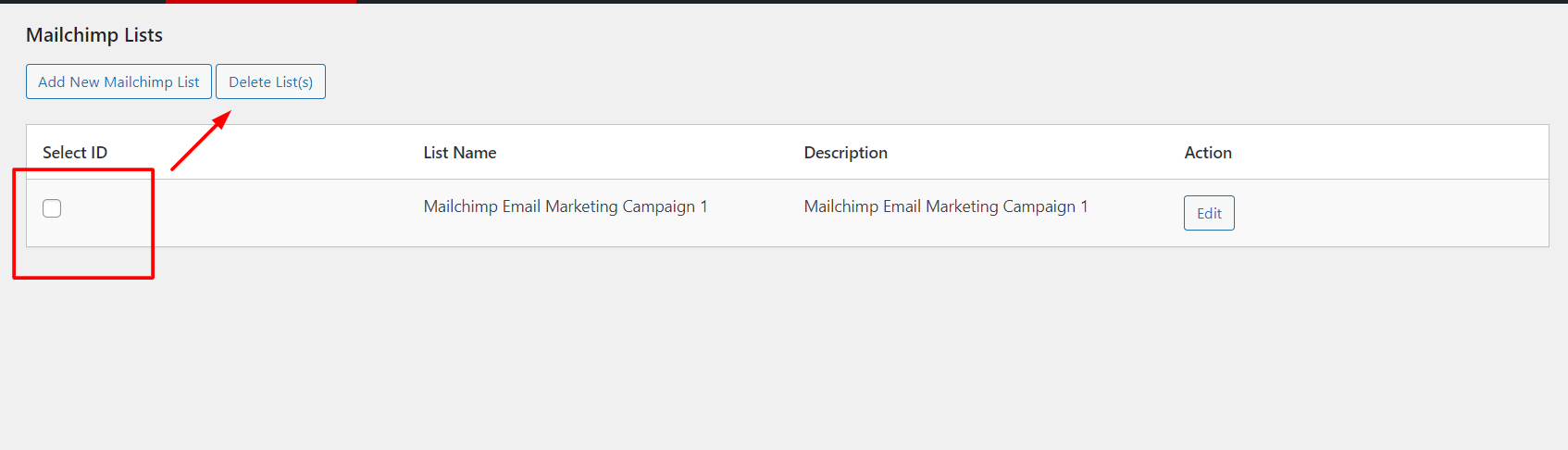Click the Select ID column header
This screenshot has height=450, width=1568.
click(x=75, y=153)
